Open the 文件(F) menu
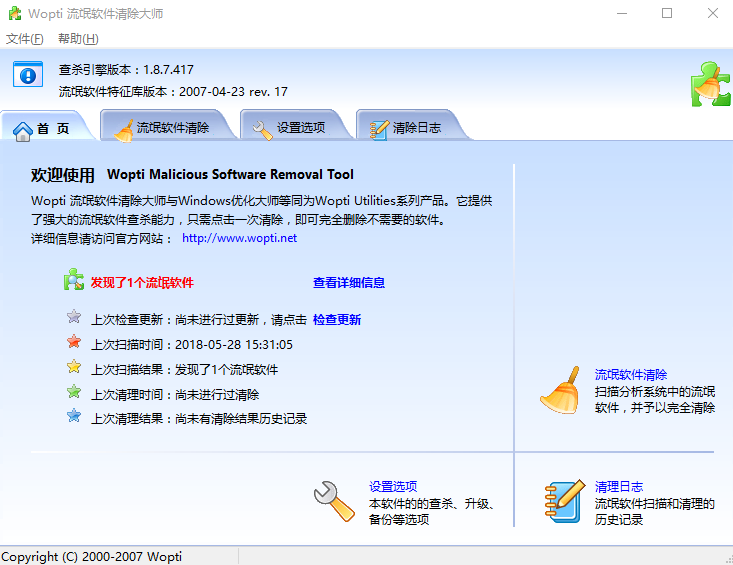This screenshot has width=733, height=565. (25, 39)
